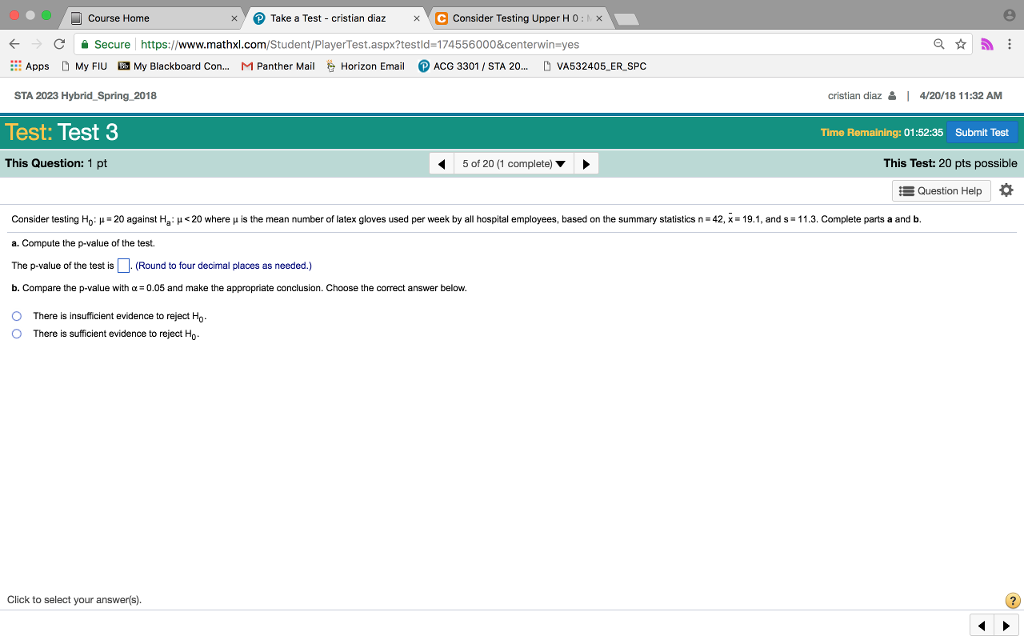Click the address bar URL
This screenshot has height=640, width=1024.
[360, 44]
